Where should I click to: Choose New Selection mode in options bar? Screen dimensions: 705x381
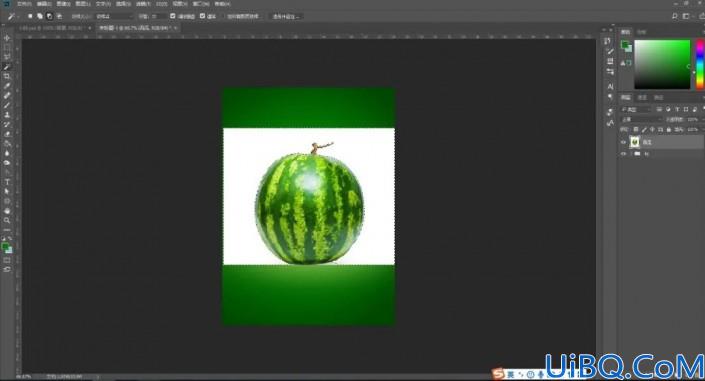pyautogui.click(x=30, y=16)
